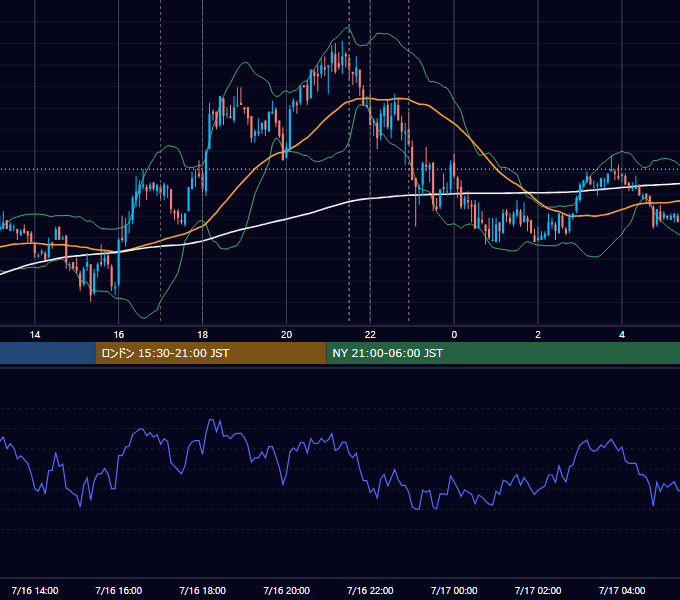The width and height of the screenshot is (680, 600).
Task: Click the 7/16 20:00 timestamp label
Action: tap(286, 590)
